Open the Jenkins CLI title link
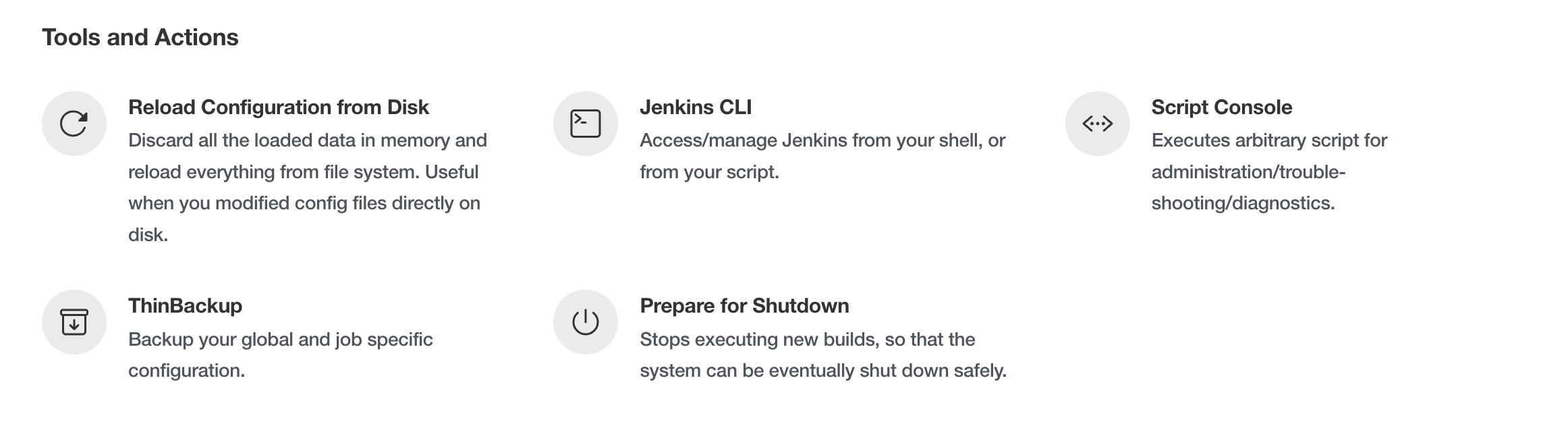 coord(696,107)
